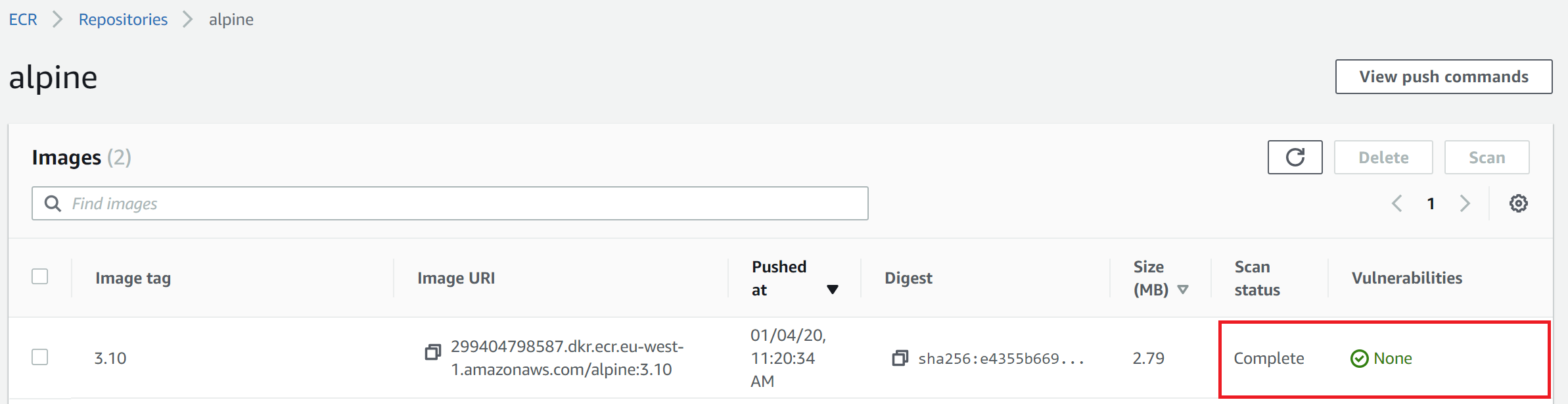Click the refresh images icon button
Screen dimensions: 1568x404
click(x=1295, y=157)
